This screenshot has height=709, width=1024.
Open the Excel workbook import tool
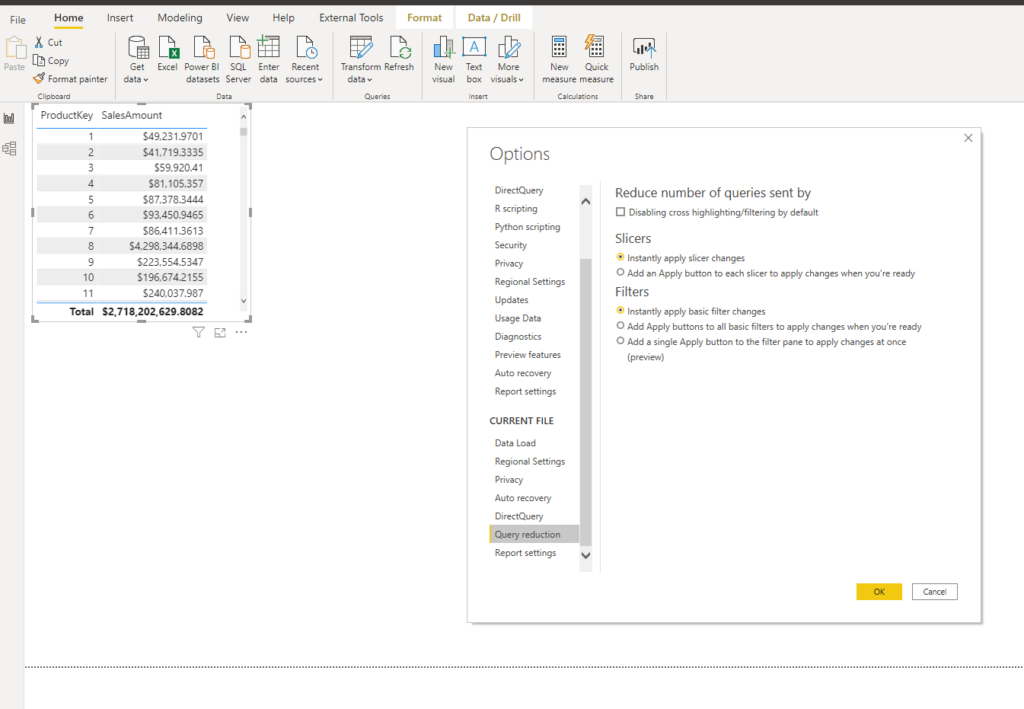point(167,56)
